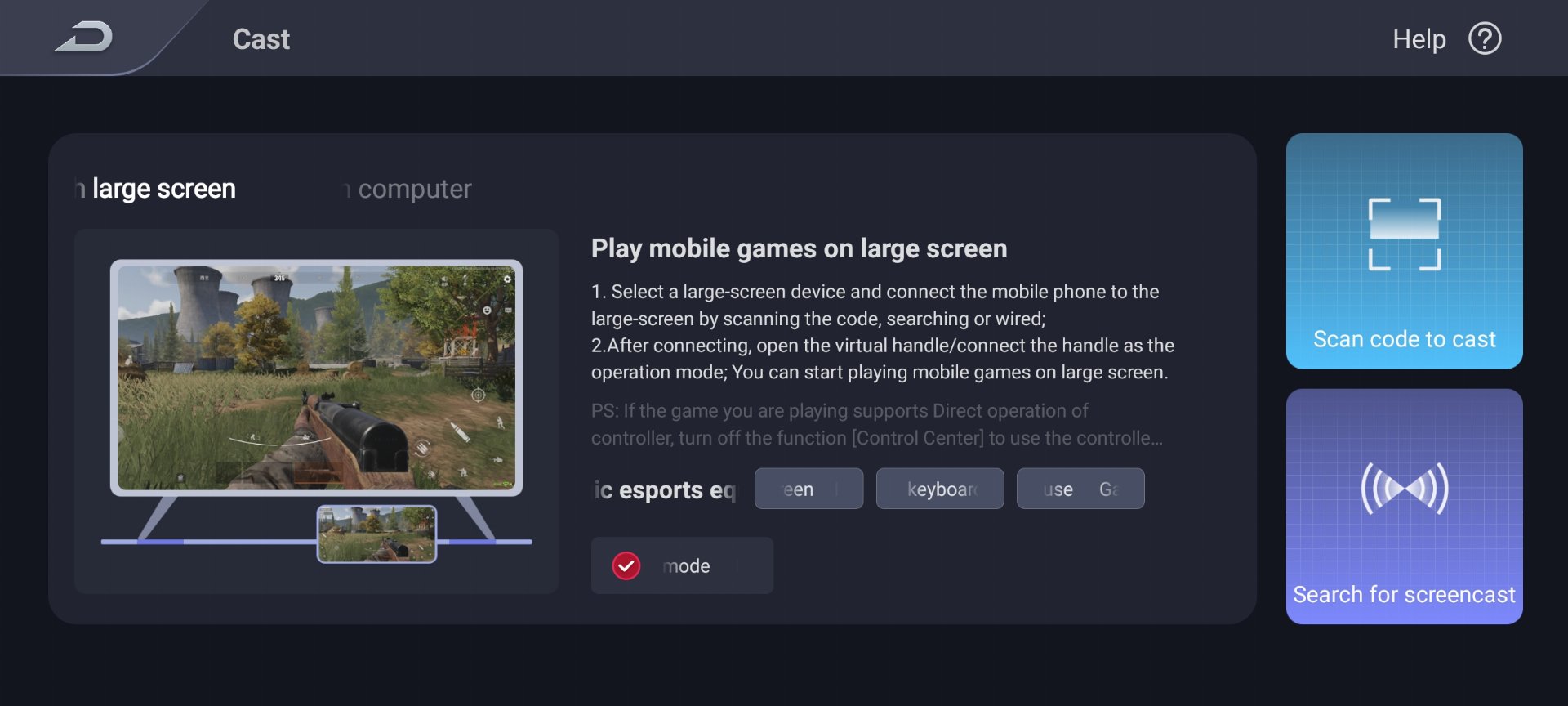Viewport: 1568px width, 706px height.
Task: Tap the wireless broadcast signal icon
Action: coord(1404,489)
